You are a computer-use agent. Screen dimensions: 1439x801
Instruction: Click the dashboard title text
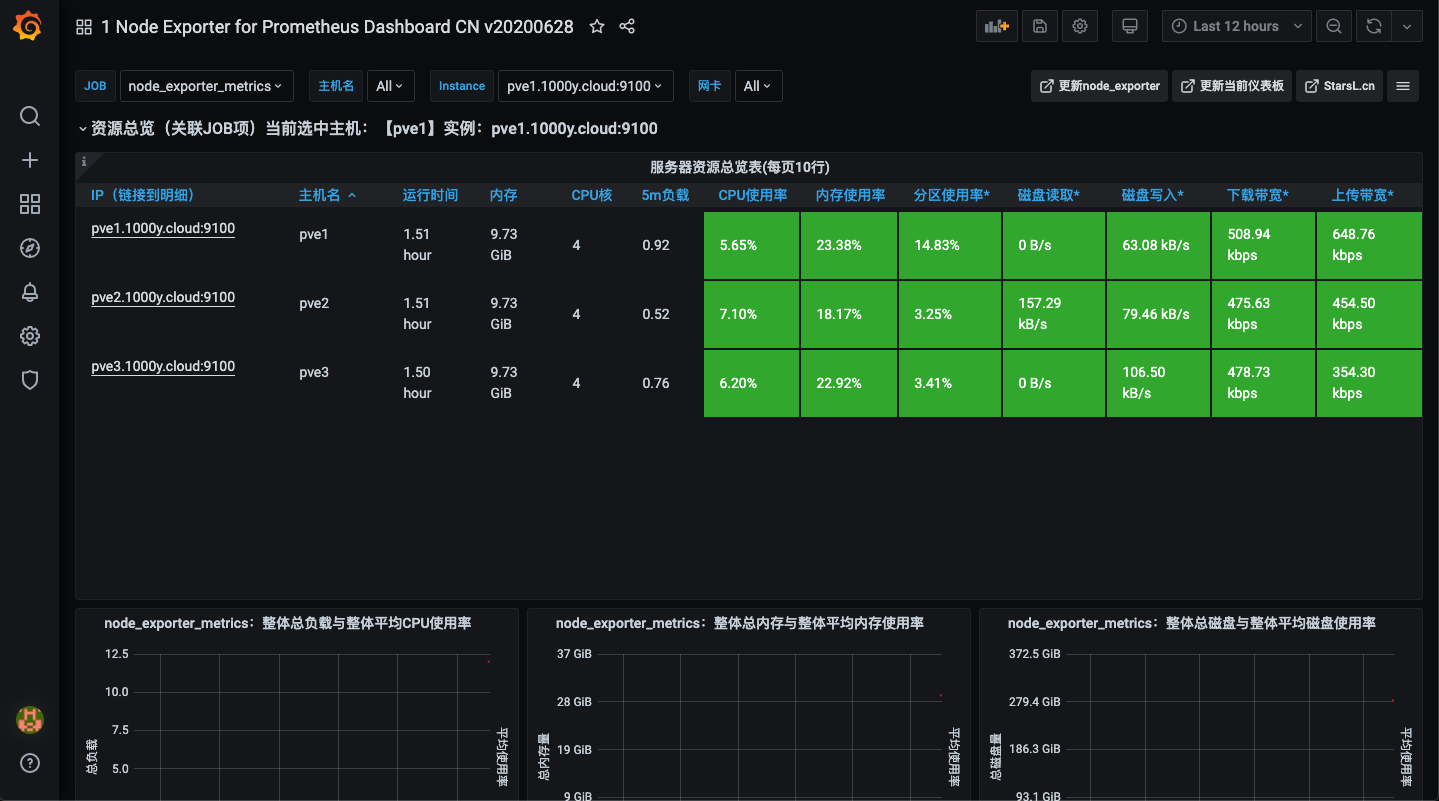338,27
